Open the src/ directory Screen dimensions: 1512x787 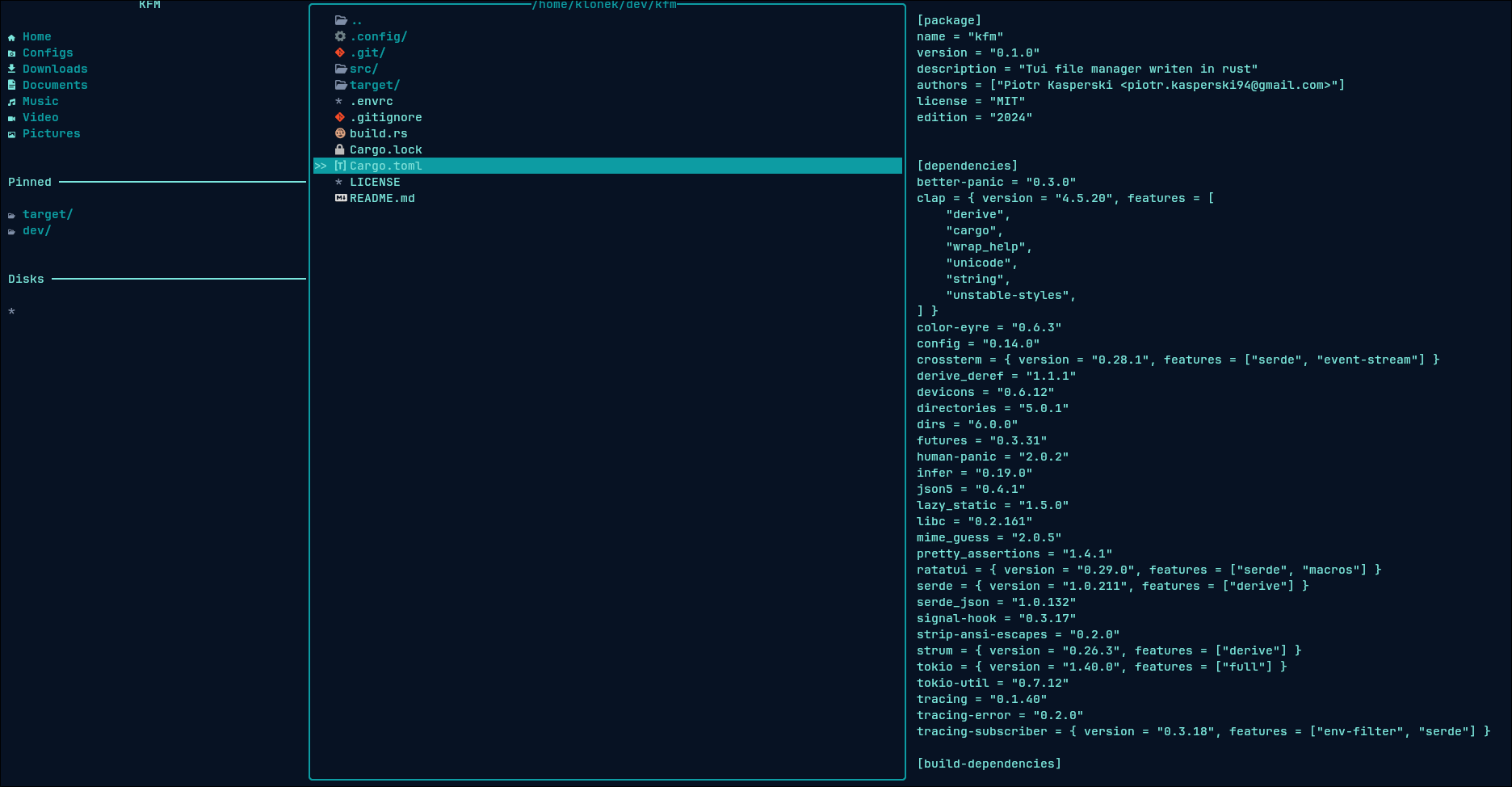607,69
